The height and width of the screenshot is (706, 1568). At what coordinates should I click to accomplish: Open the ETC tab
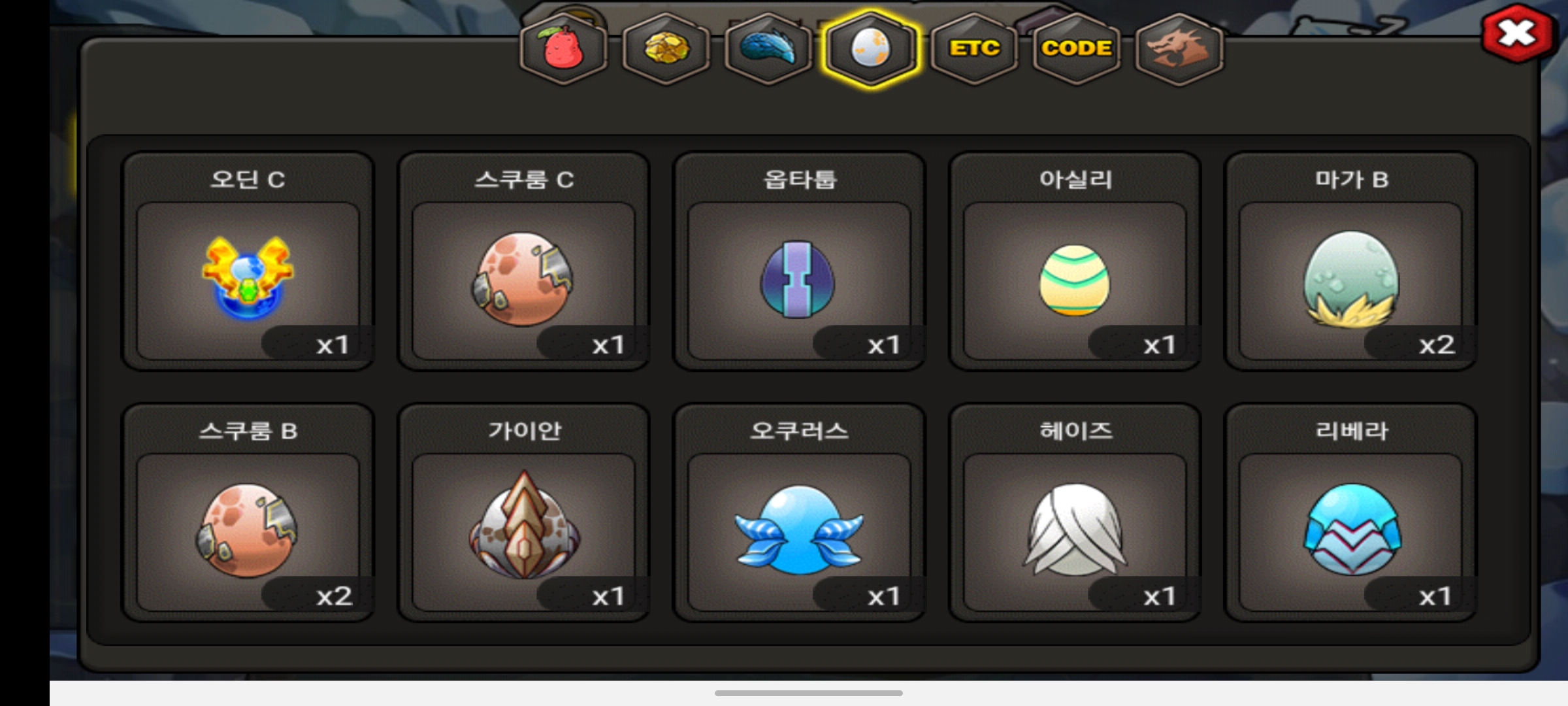(x=974, y=49)
